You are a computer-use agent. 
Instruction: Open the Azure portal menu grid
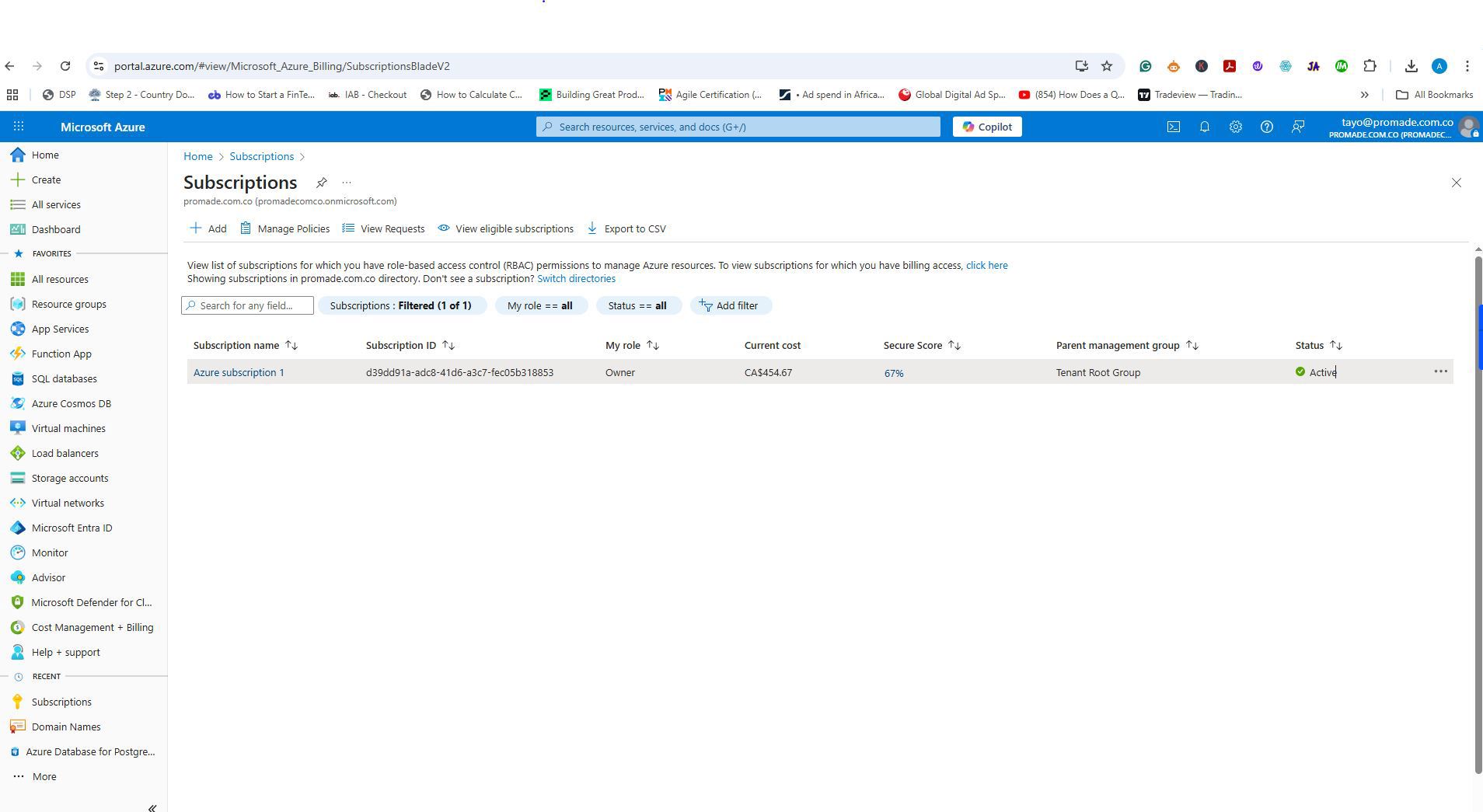tap(17, 126)
